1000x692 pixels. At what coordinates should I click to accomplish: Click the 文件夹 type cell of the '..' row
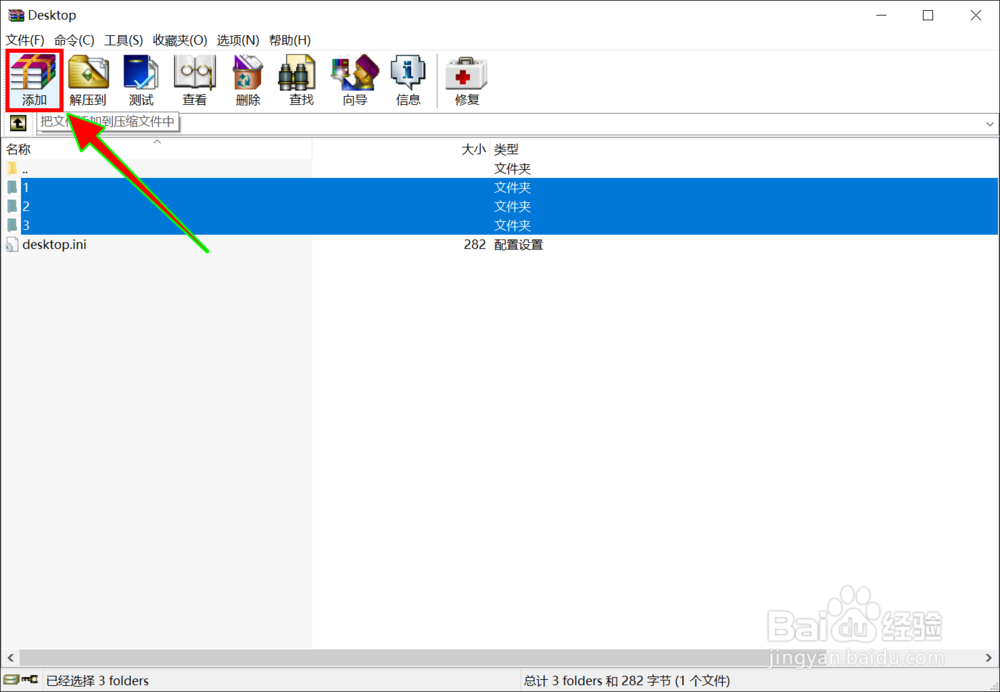click(x=512, y=168)
